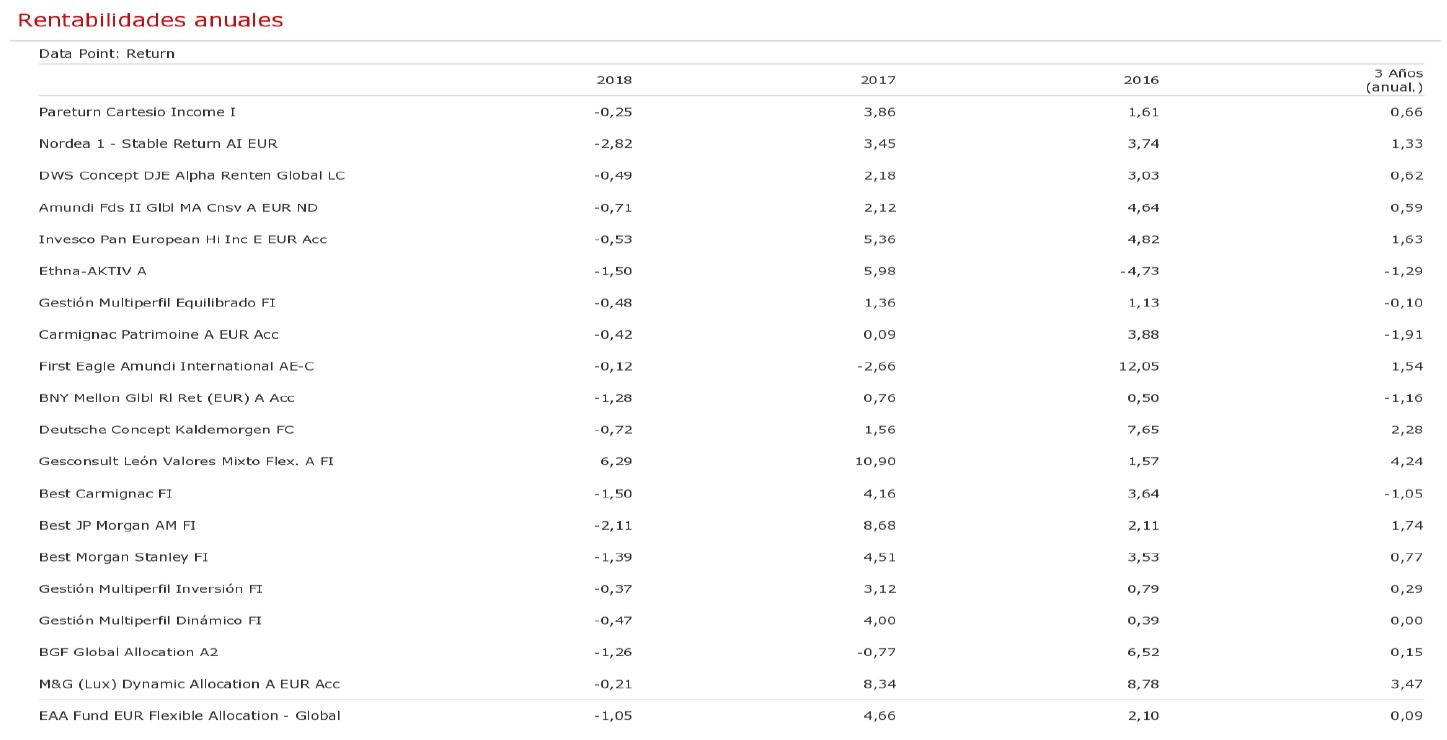Select Gesconsult León Valores Mixto Flex. A FI

(186, 461)
